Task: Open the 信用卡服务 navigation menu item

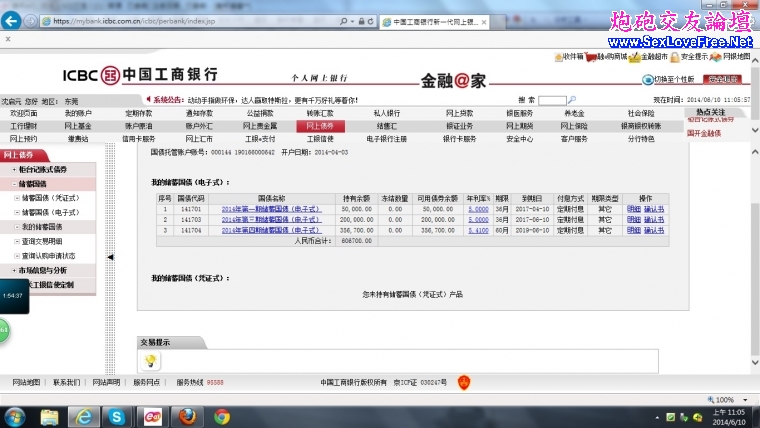Action: pyautogui.click(x=138, y=138)
